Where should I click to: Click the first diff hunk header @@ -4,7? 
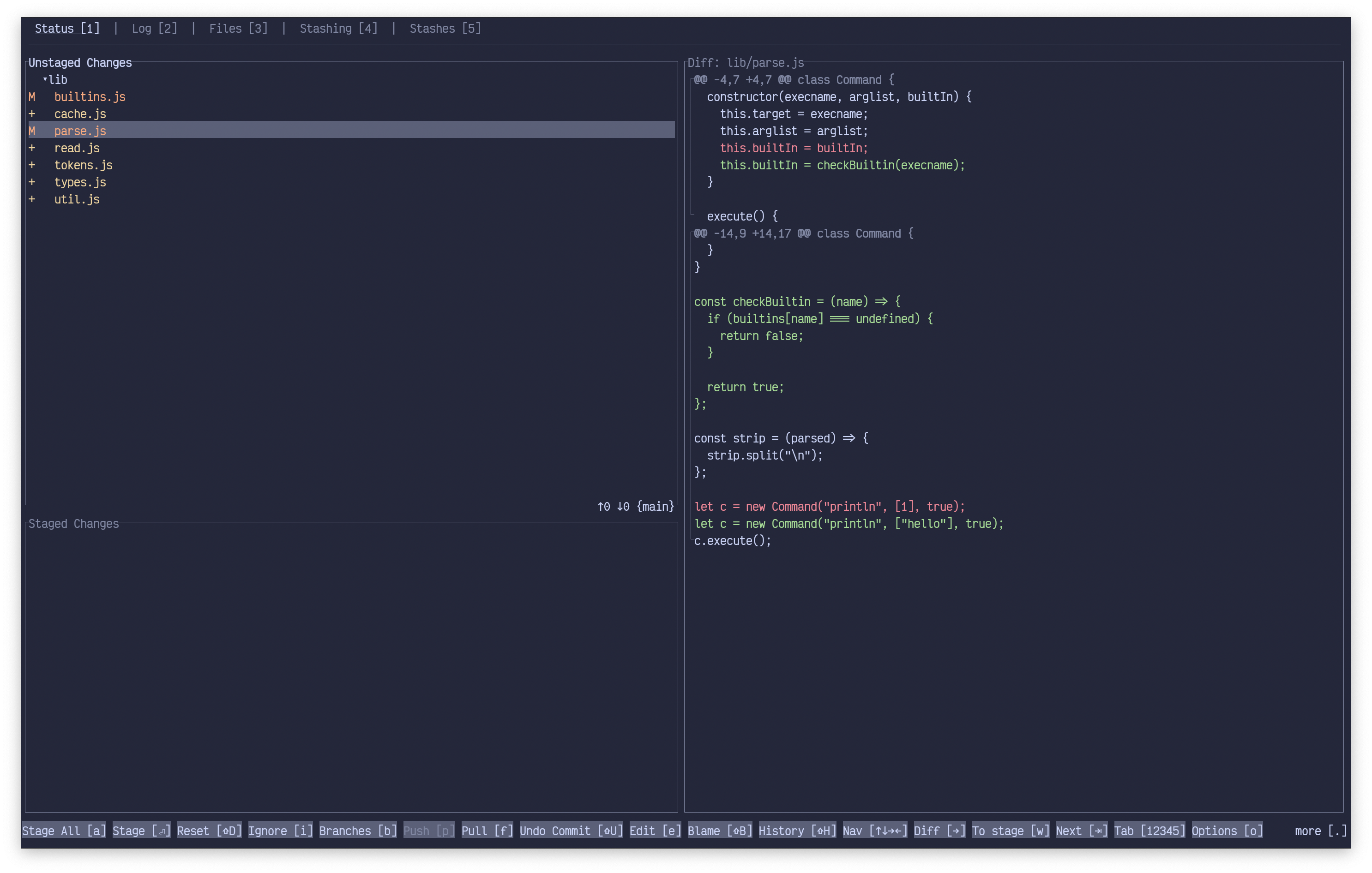point(794,80)
